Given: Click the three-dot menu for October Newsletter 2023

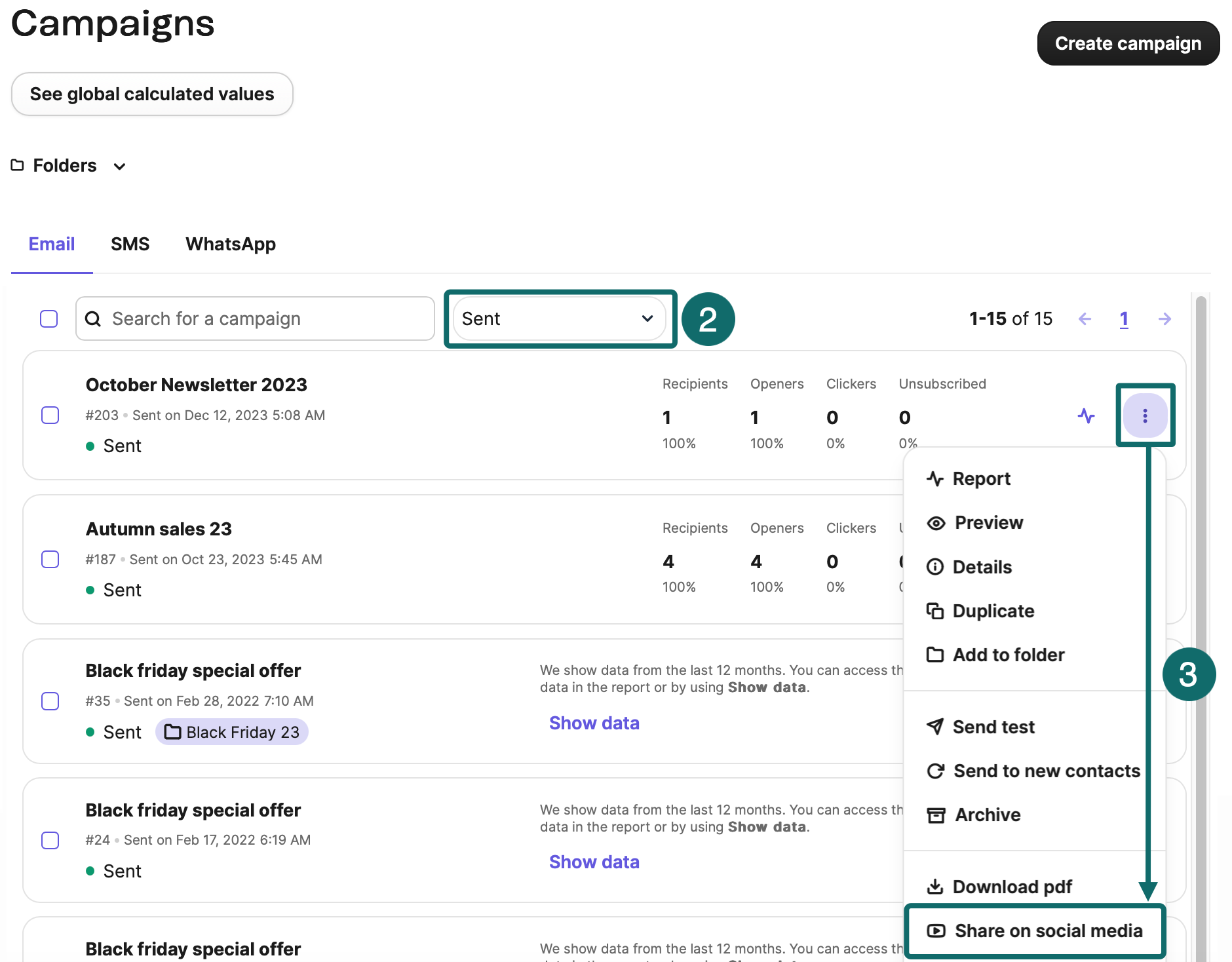Looking at the screenshot, I should (1144, 415).
